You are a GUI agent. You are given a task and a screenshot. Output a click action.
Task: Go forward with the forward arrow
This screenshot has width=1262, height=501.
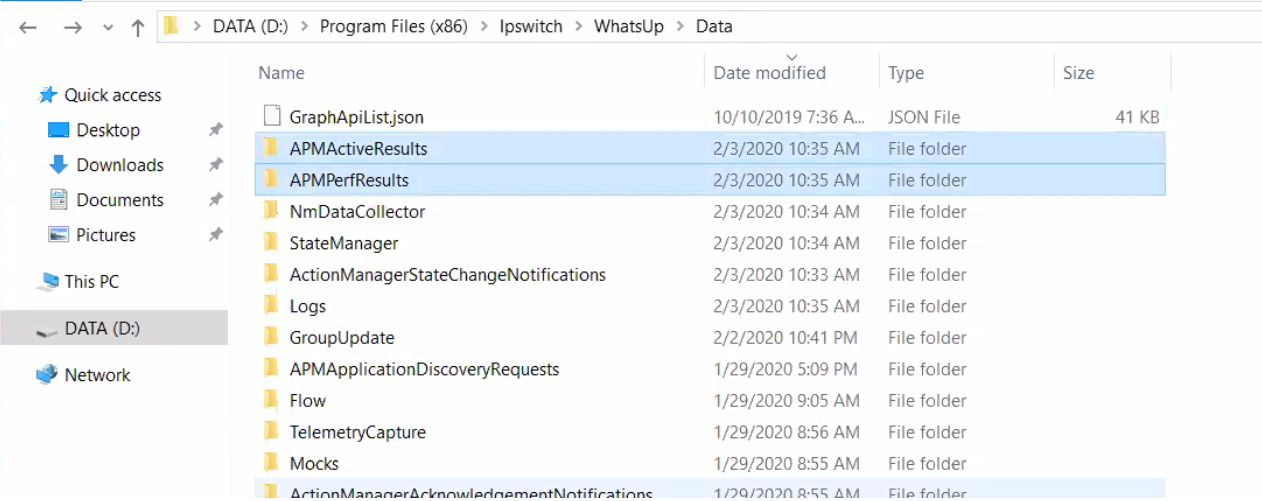[x=72, y=27]
